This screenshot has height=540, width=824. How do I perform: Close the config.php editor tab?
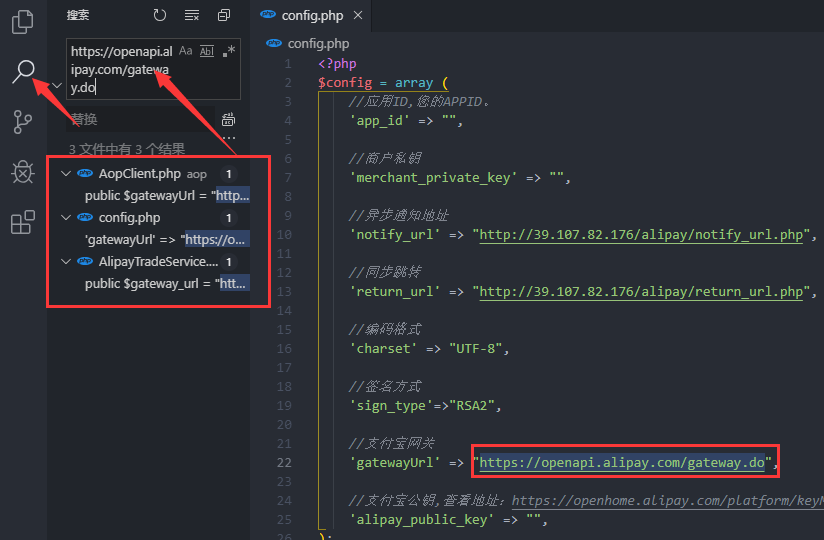(x=358, y=15)
